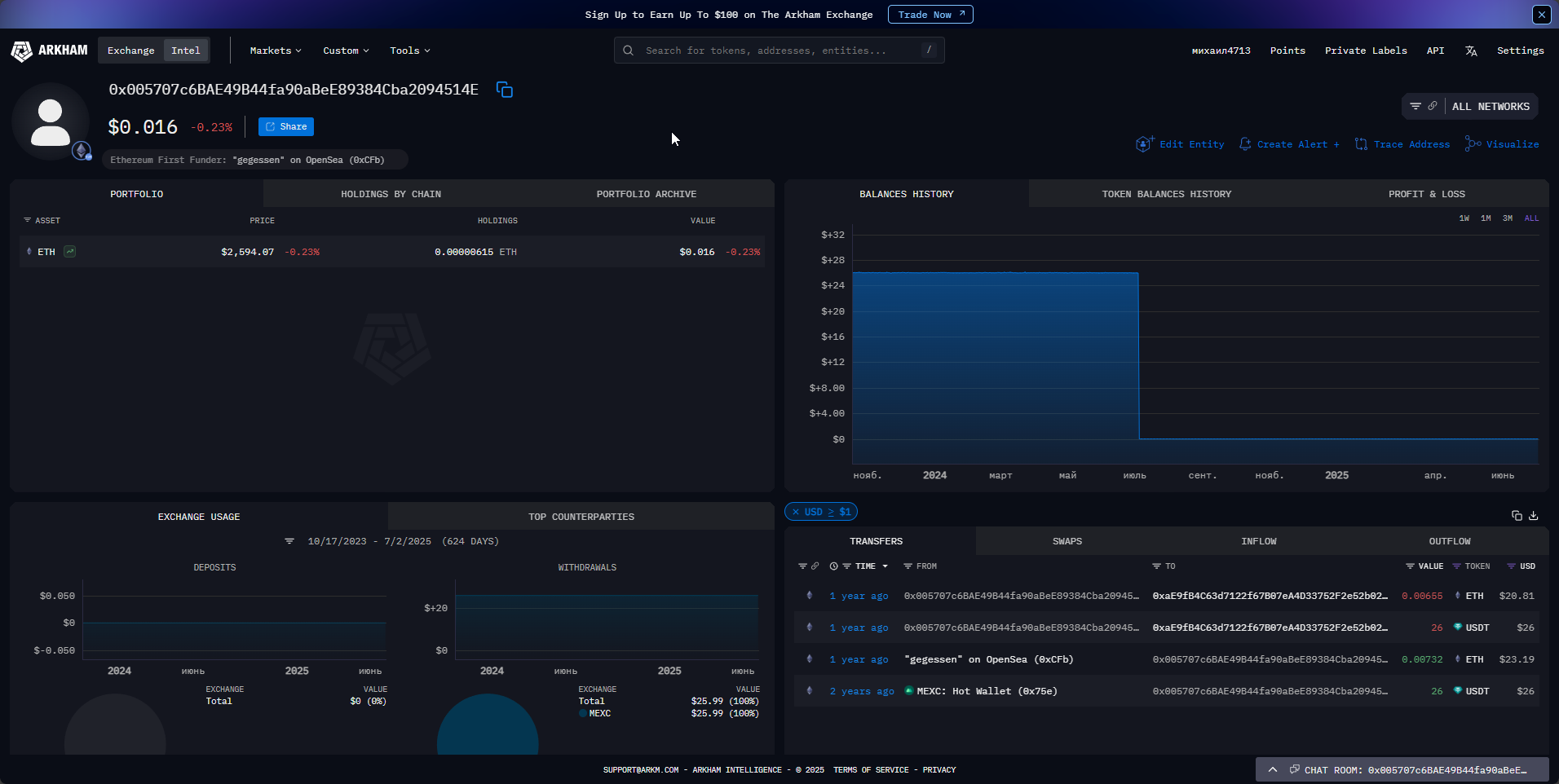Open the Markets dropdown menu
Screen dimensions: 1559x784
[276, 51]
